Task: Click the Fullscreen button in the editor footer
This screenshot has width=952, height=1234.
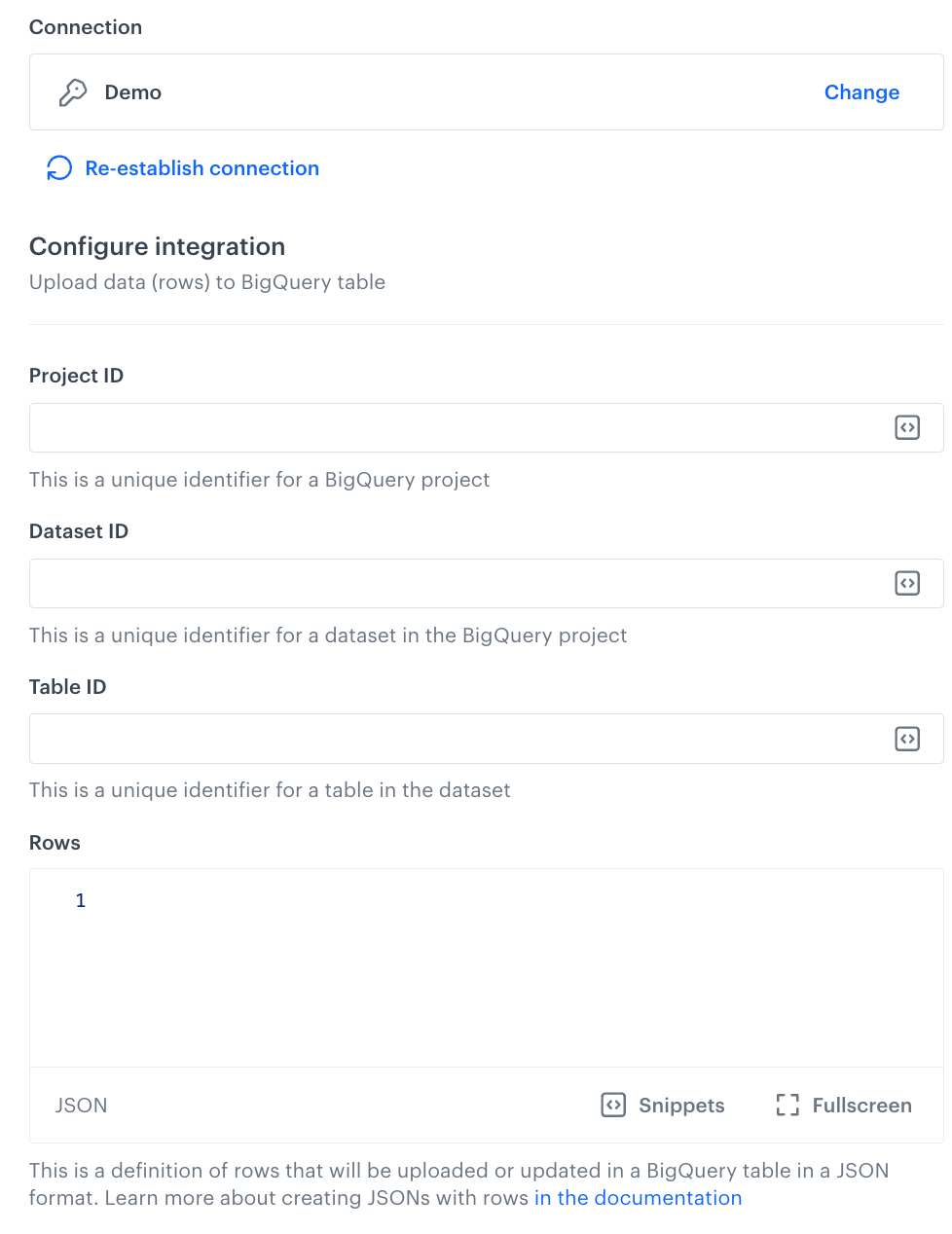Action: point(842,1106)
